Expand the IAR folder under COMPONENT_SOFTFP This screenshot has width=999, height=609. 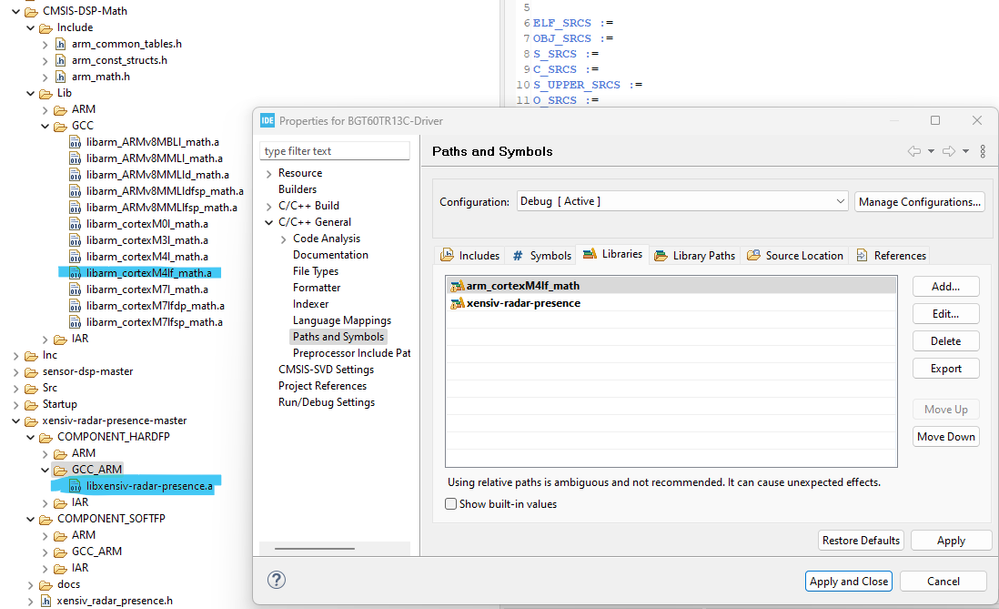45,569
